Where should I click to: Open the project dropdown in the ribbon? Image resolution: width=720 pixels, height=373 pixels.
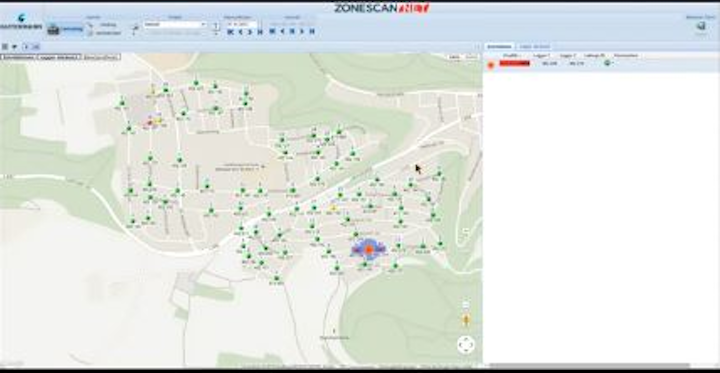pos(175,24)
